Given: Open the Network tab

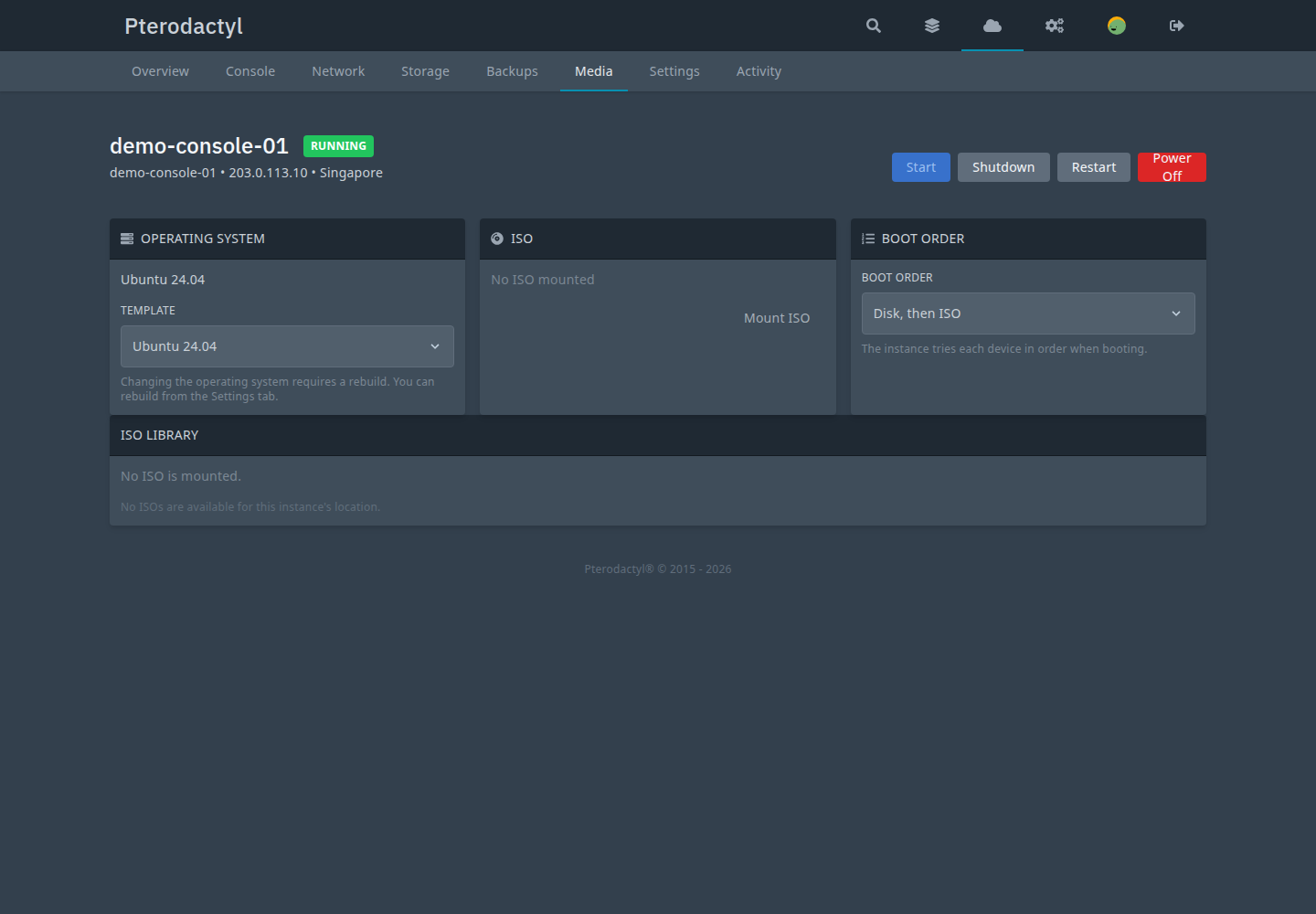Looking at the screenshot, I should click(x=338, y=71).
